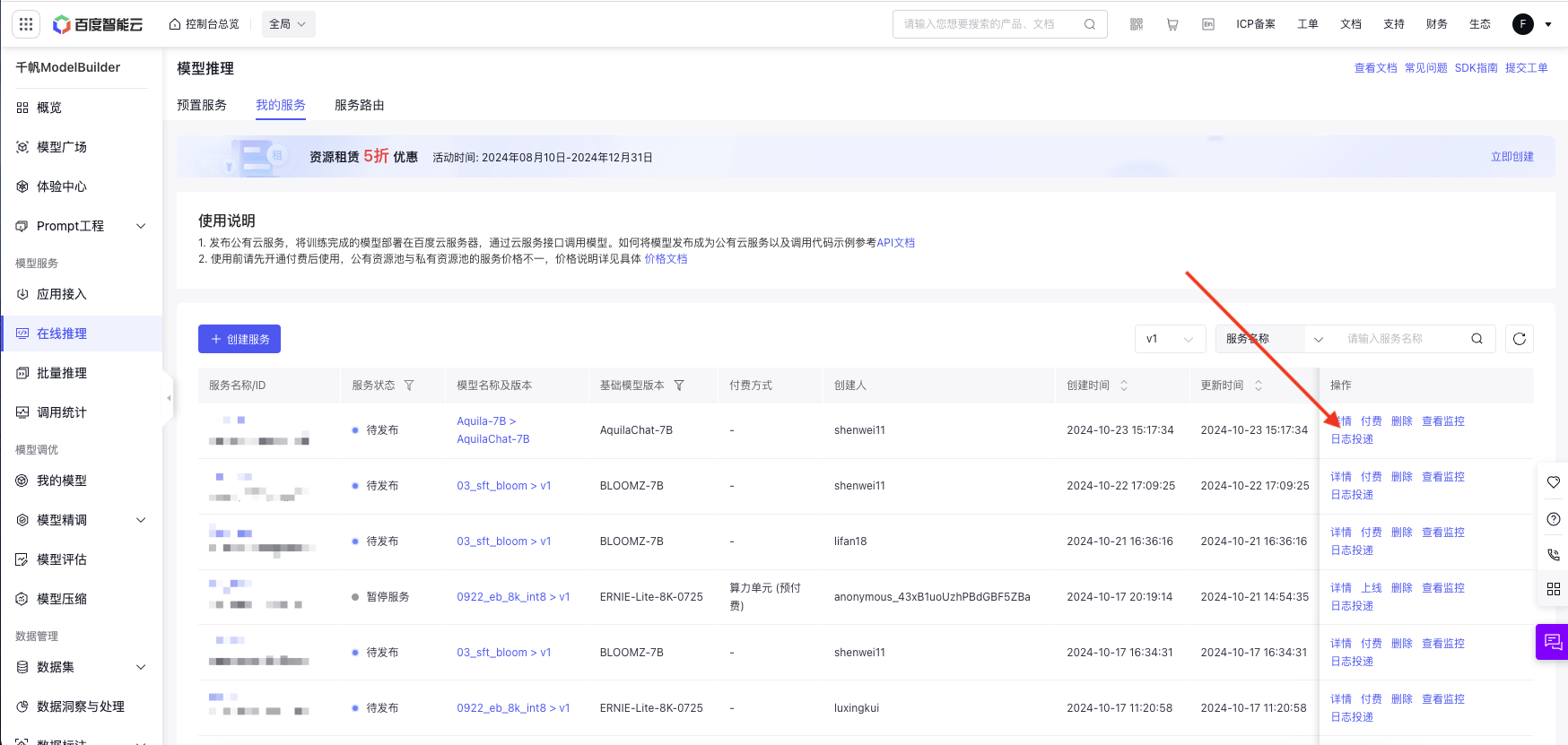Filter by 基础模型版本 funnel icon
This screenshot has width=1568, height=745.
[x=679, y=385]
